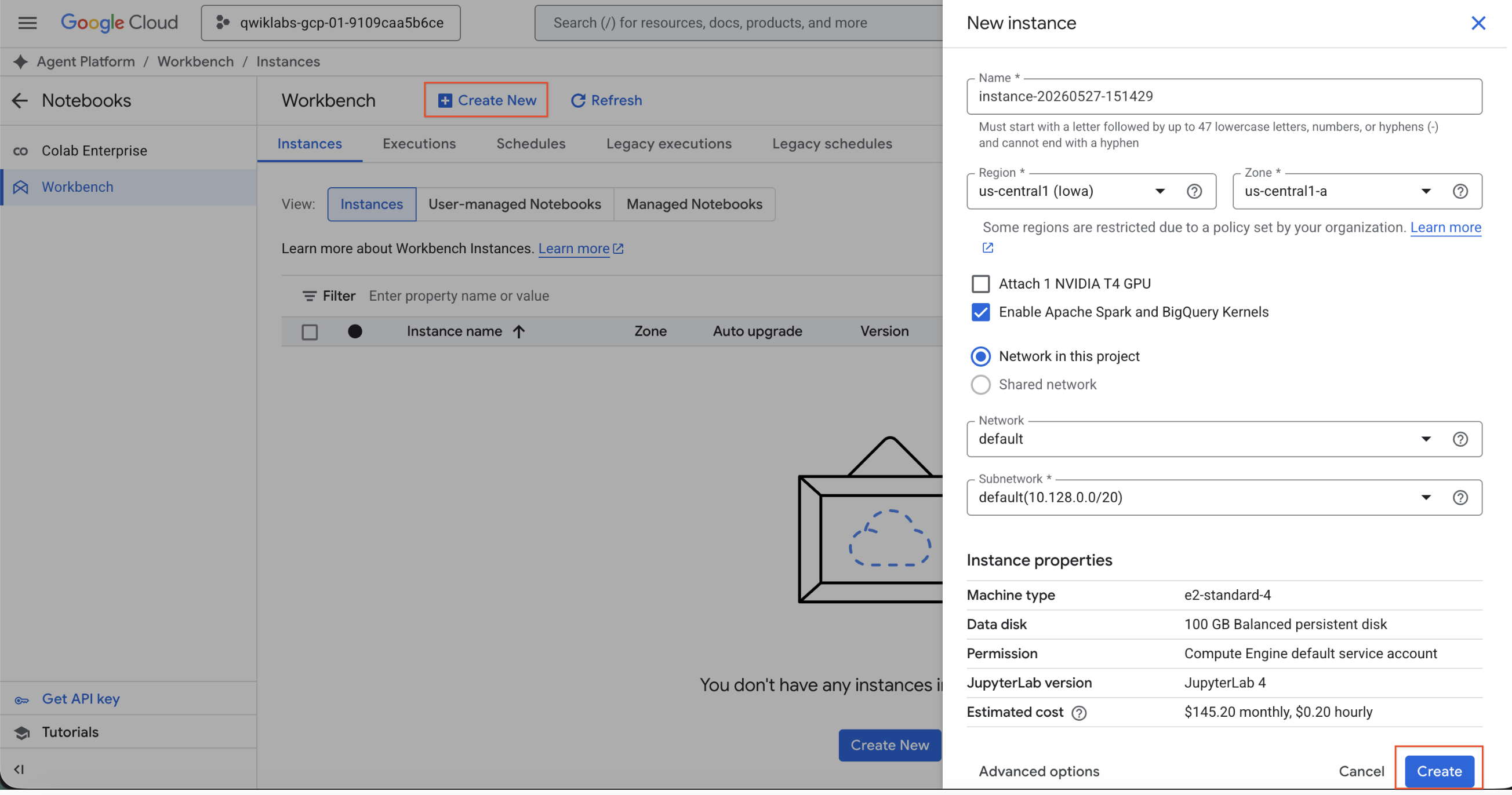Edit the instance Name field
Screen dimensions: 1512x795
click(1224, 97)
